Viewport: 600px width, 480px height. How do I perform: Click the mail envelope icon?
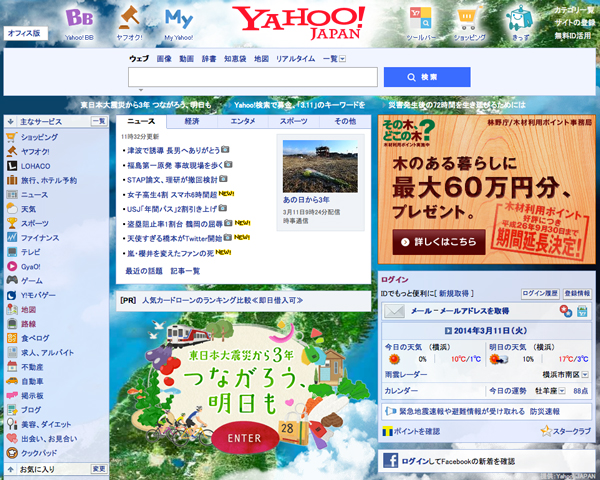pos(394,311)
